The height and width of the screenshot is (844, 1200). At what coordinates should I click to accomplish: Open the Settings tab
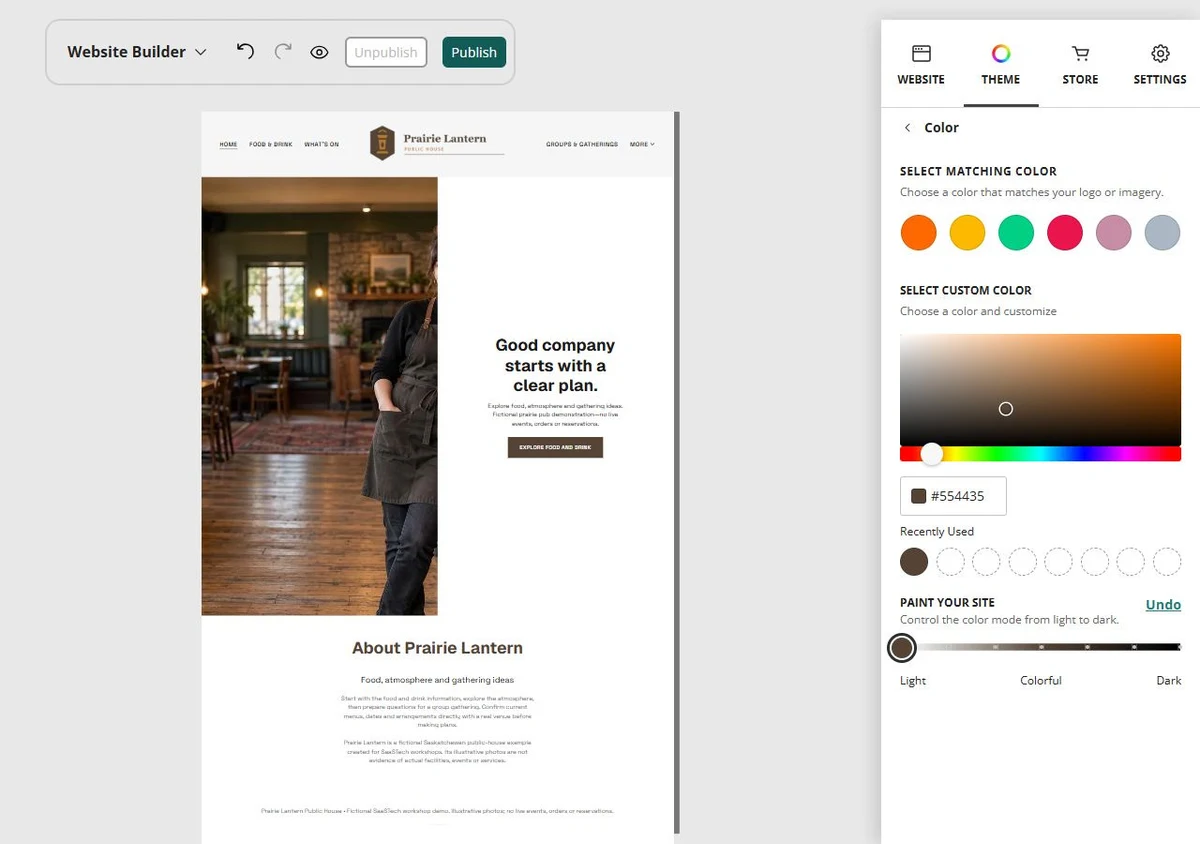point(1160,64)
